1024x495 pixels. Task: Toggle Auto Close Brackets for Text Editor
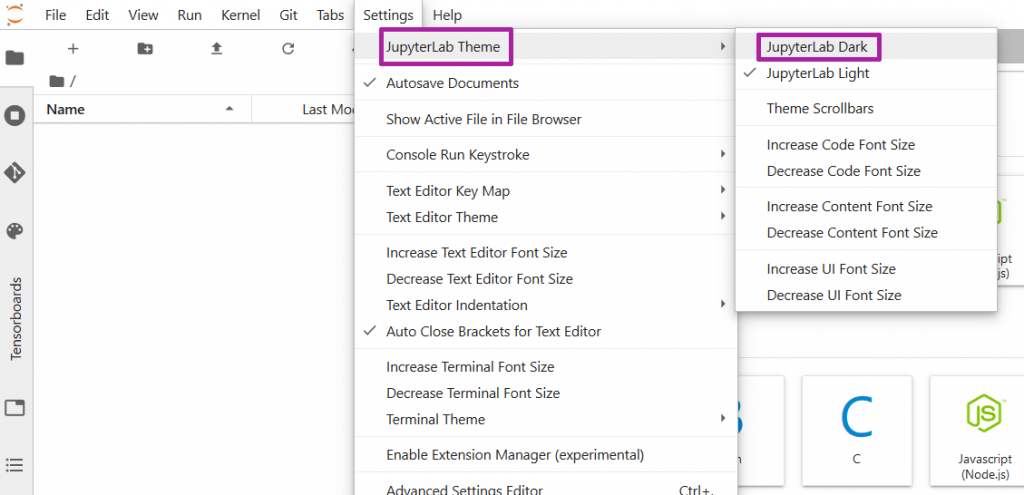click(x=546, y=331)
